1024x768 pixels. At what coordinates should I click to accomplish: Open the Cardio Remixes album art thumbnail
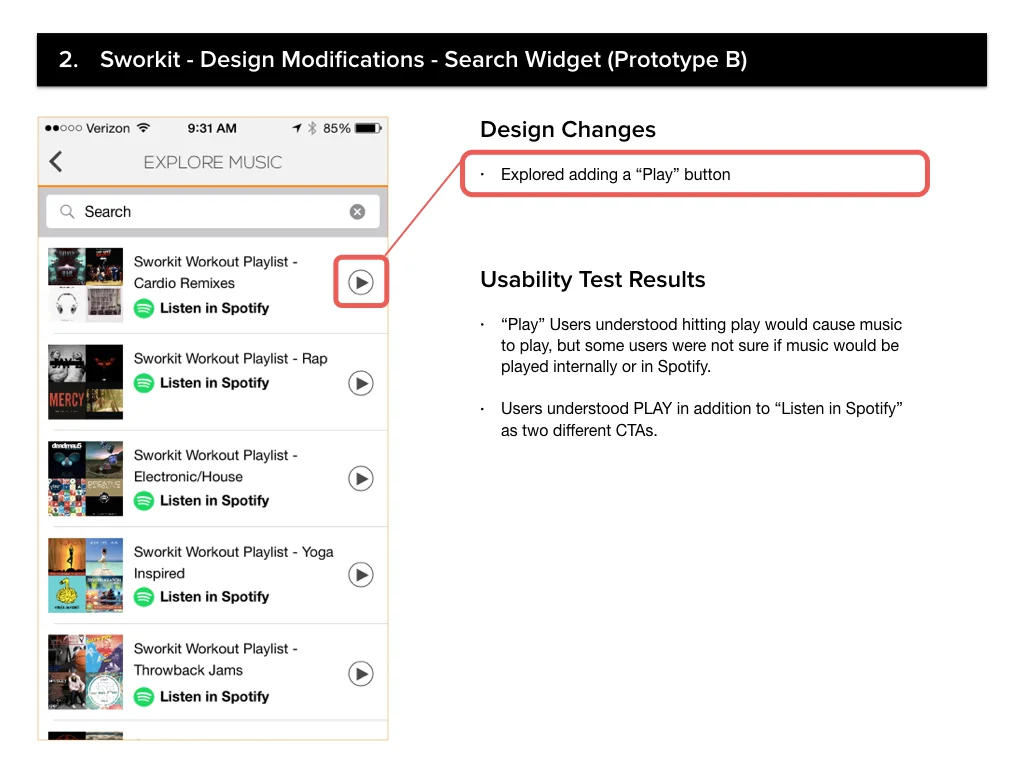click(86, 285)
